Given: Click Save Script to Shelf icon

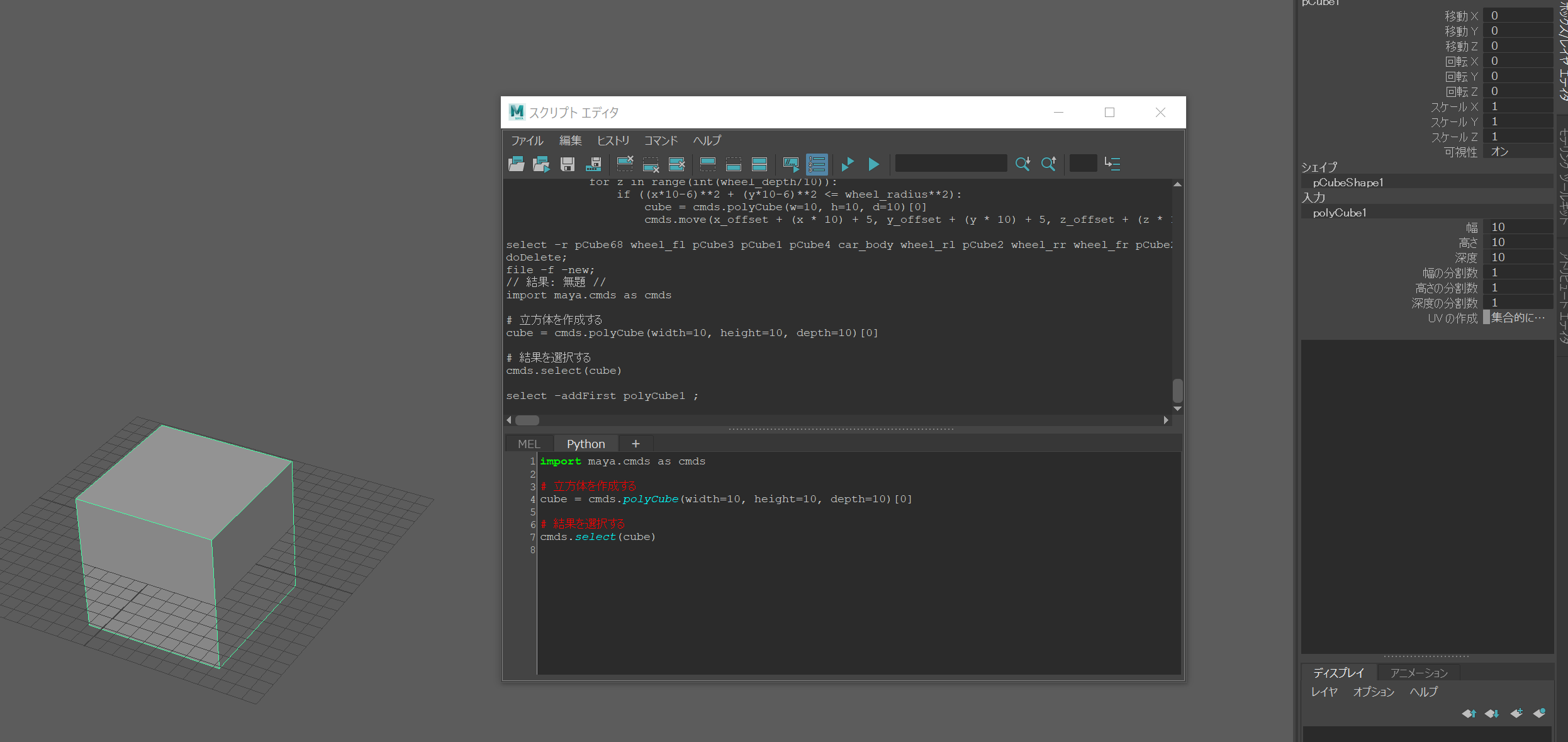Looking at the screenshot, I should click(593, 164).
